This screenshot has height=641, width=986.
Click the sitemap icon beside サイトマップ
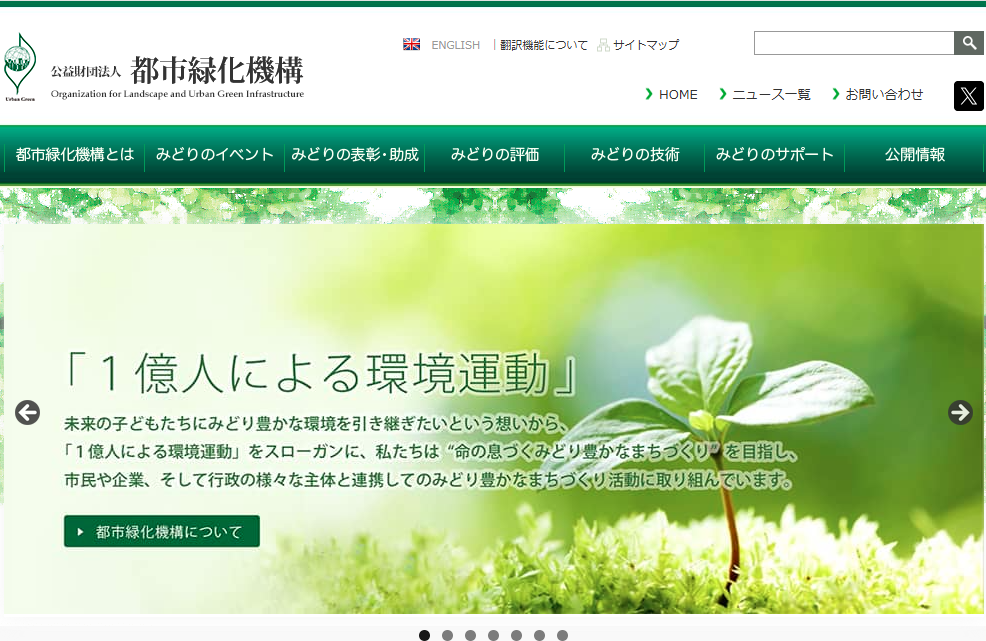tap(603, 45)
